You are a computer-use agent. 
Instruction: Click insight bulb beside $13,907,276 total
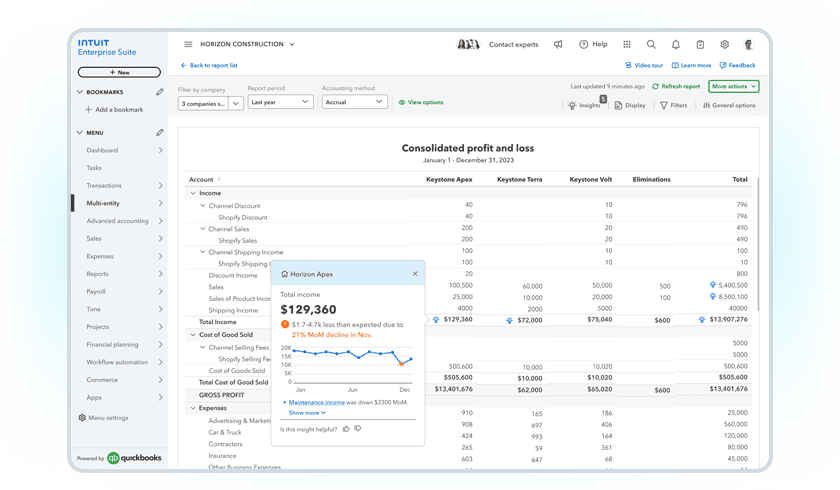(x=701, y=320)
